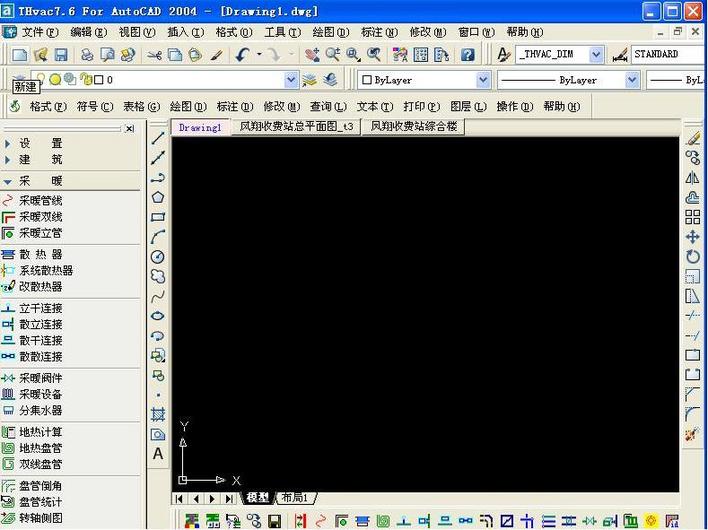Open the undo history dropdown arrow
This screenshot has width=708, height=530.
259,54
